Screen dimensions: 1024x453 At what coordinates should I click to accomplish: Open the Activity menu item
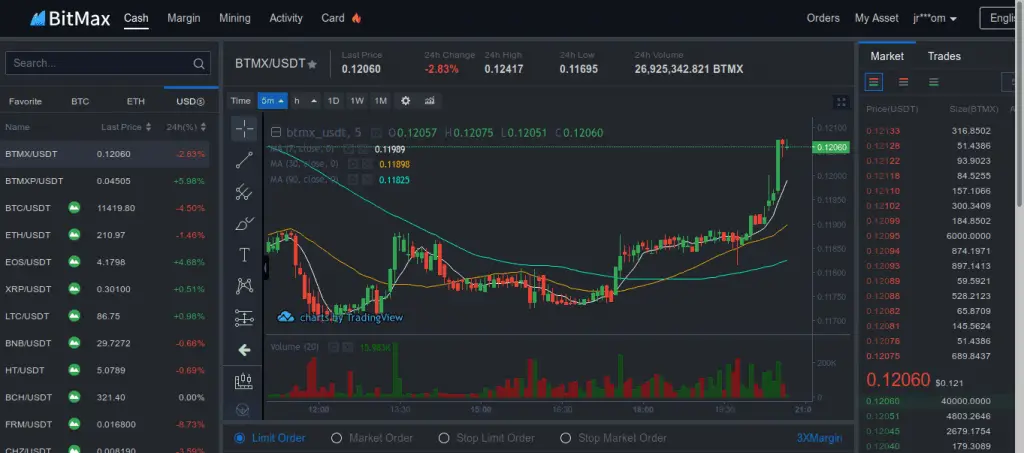point(286,18)
